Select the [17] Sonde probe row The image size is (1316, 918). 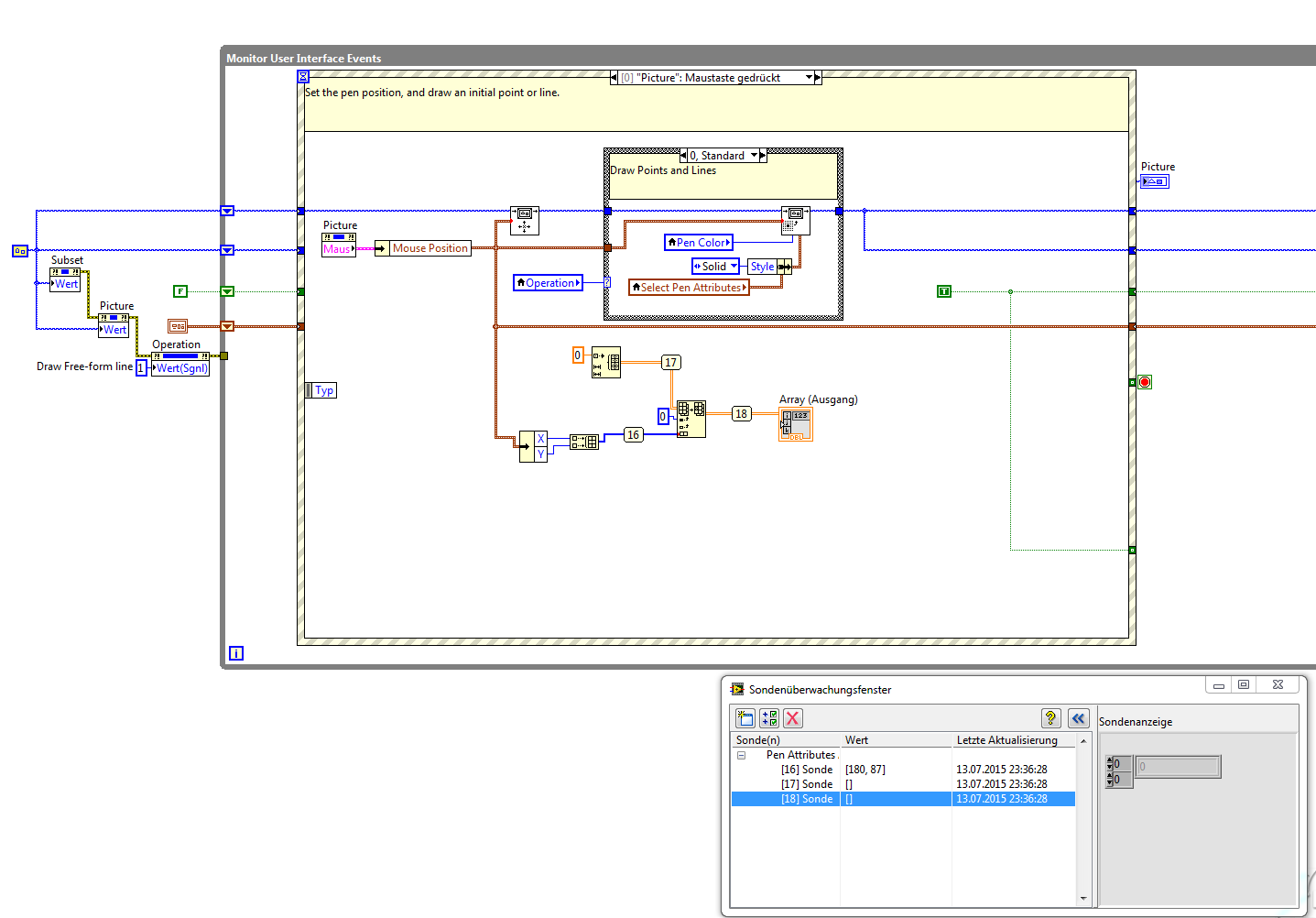807,784
